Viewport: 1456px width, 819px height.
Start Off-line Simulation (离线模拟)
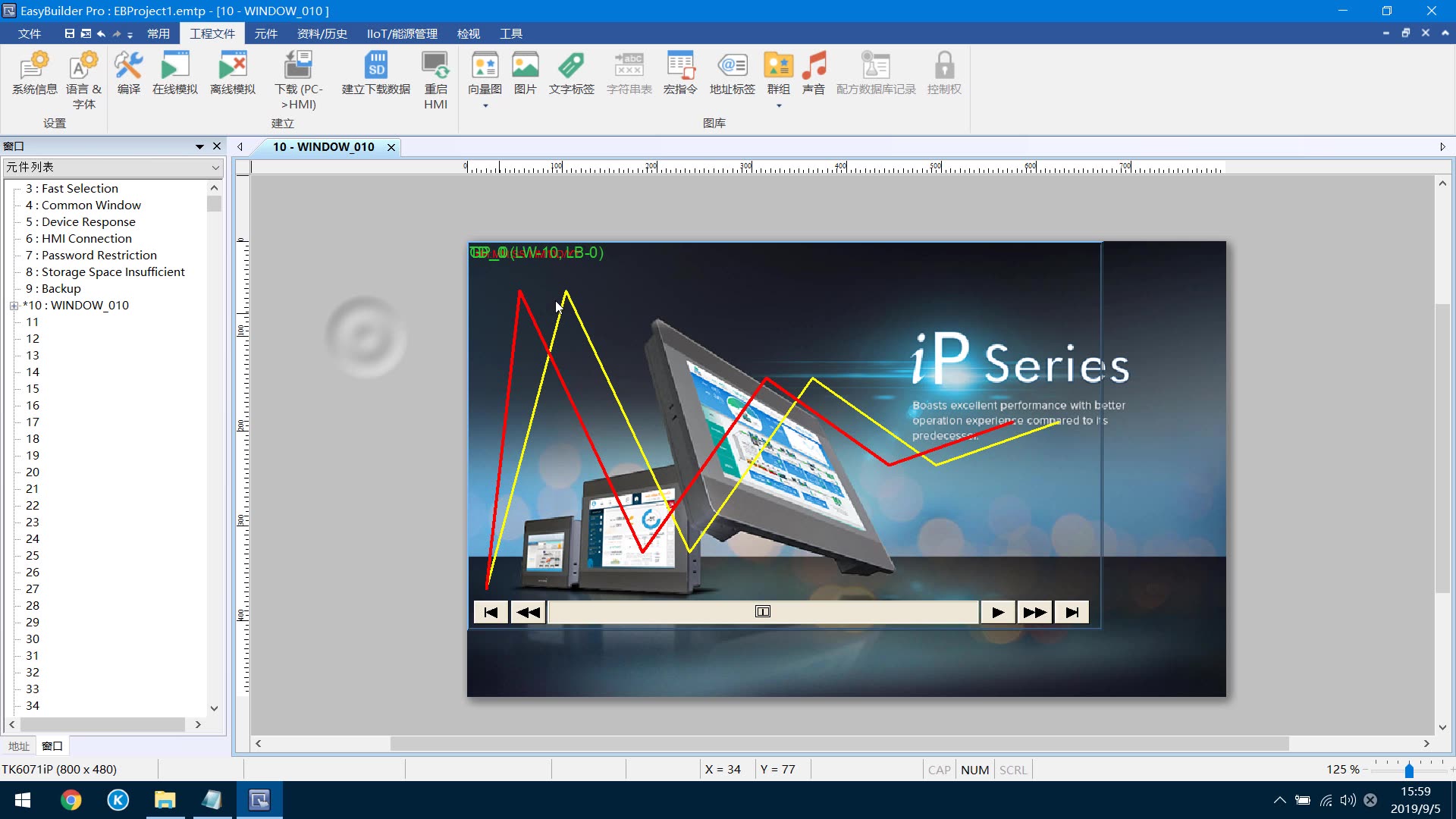pyautogui.click(x=232, y=74)
